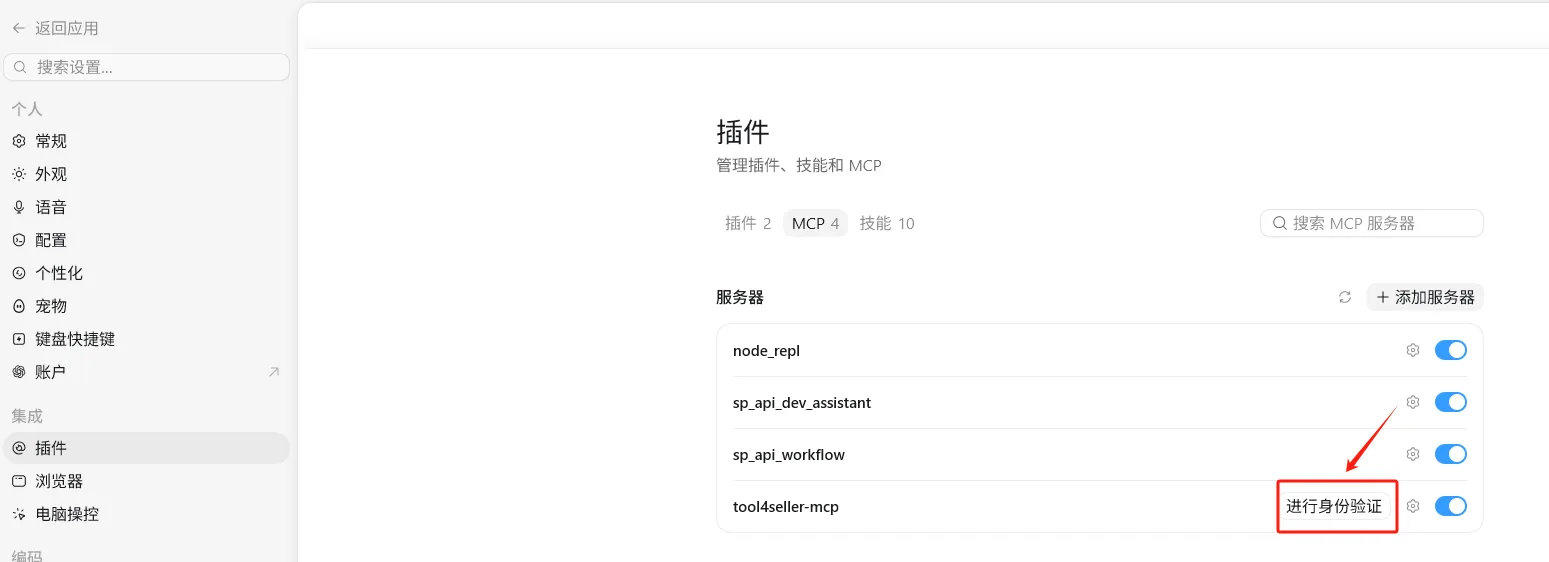The width and height of the screenshot is (1549, 562).
Task: Click the 账户 icon in sidebar
Action: (19, 372)
